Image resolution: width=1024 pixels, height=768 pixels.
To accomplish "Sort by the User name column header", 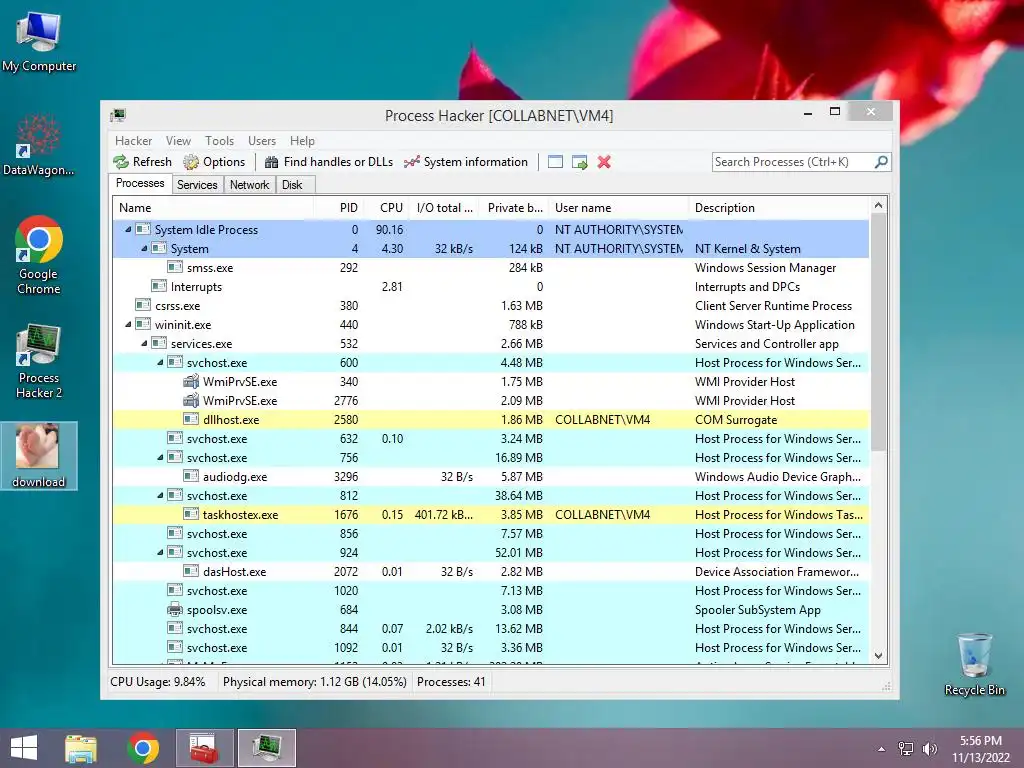I will (618, 208).
